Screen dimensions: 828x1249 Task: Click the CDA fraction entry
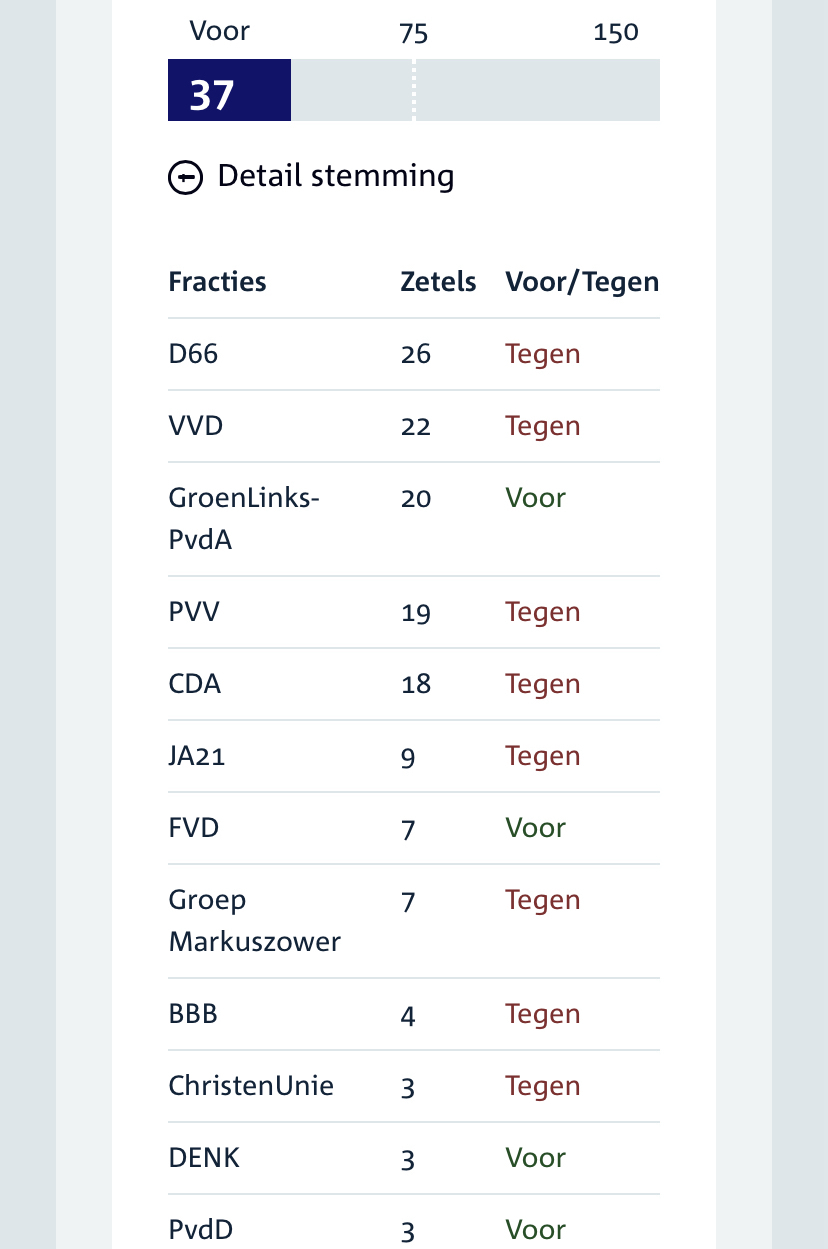pyautogui.click(x=195, y=684)
